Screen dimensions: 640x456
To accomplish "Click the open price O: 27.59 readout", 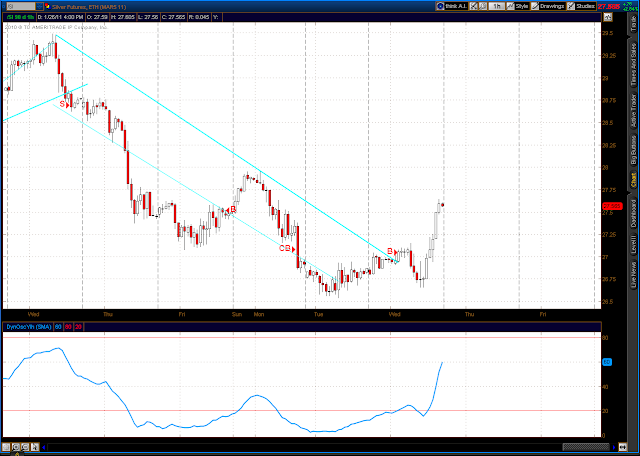I will [96, 17].
